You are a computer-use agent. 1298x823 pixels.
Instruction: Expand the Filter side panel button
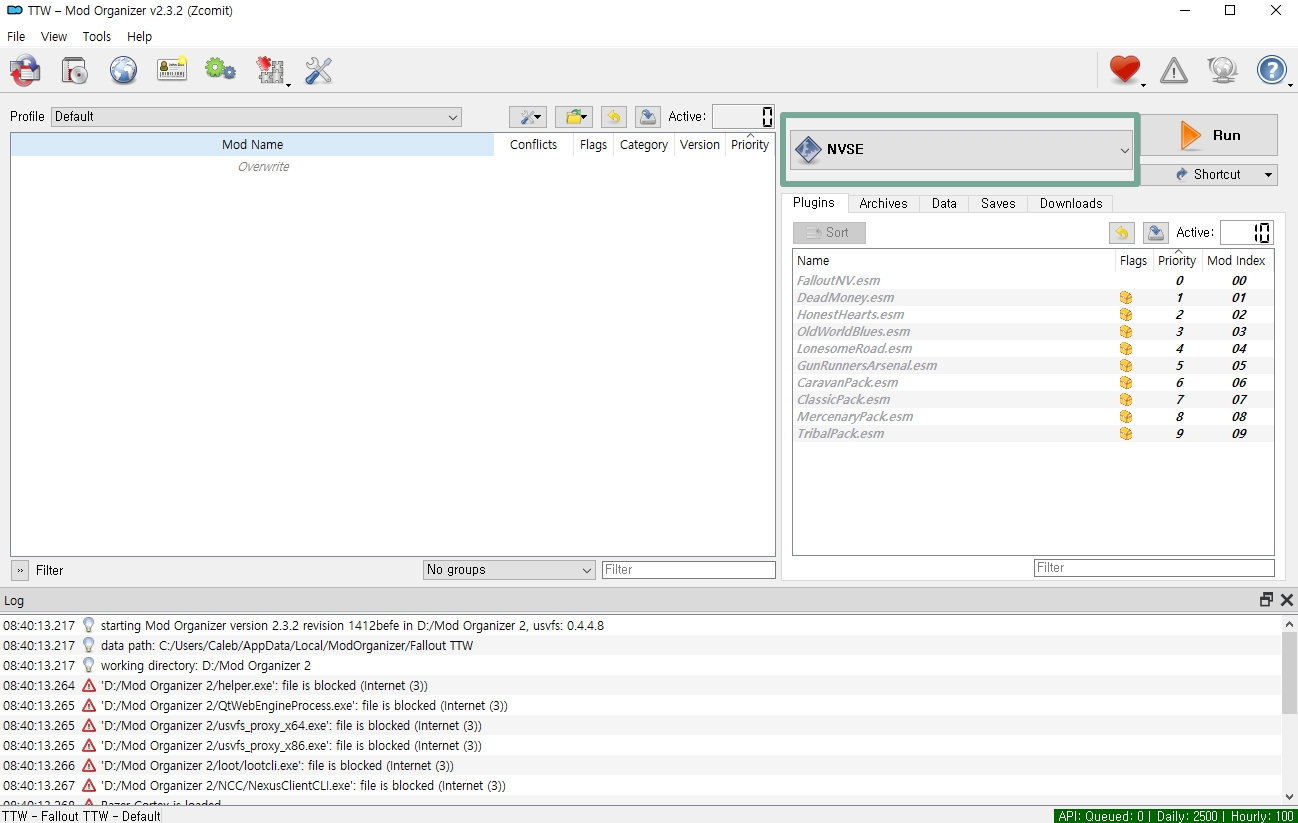[20, 570]
